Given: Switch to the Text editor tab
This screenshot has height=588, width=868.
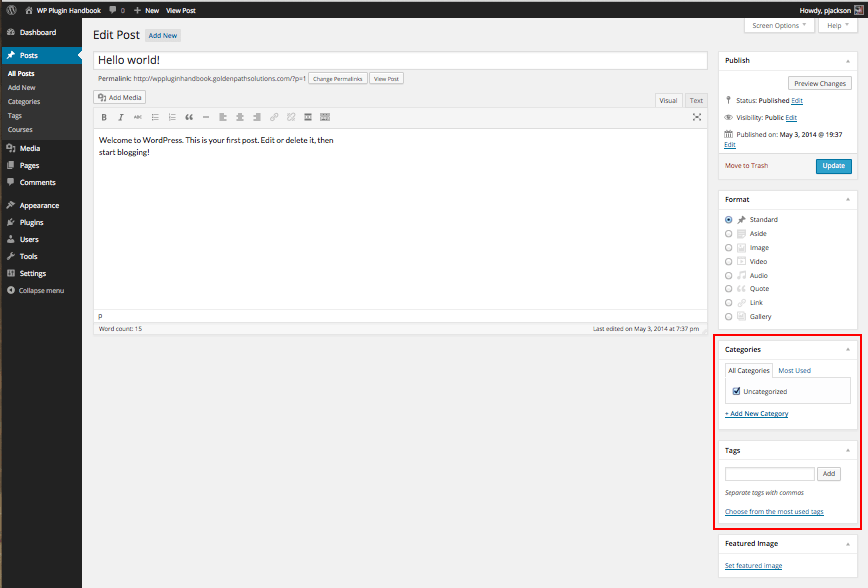Looking at the screenshot, I should point(696,100).
